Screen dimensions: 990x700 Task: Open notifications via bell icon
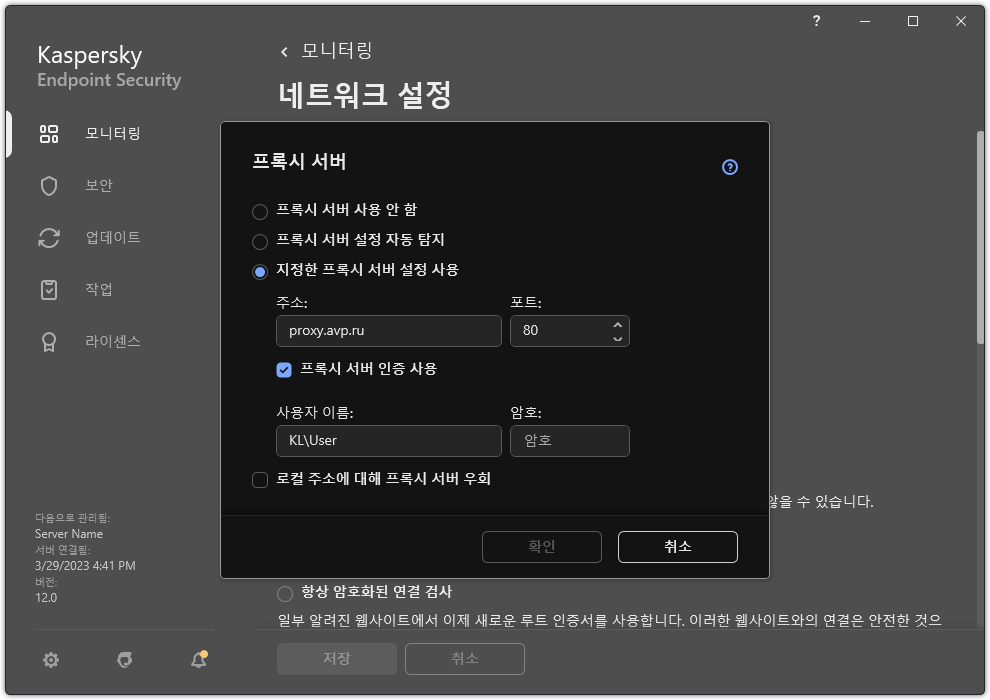(x=198, y=660)
